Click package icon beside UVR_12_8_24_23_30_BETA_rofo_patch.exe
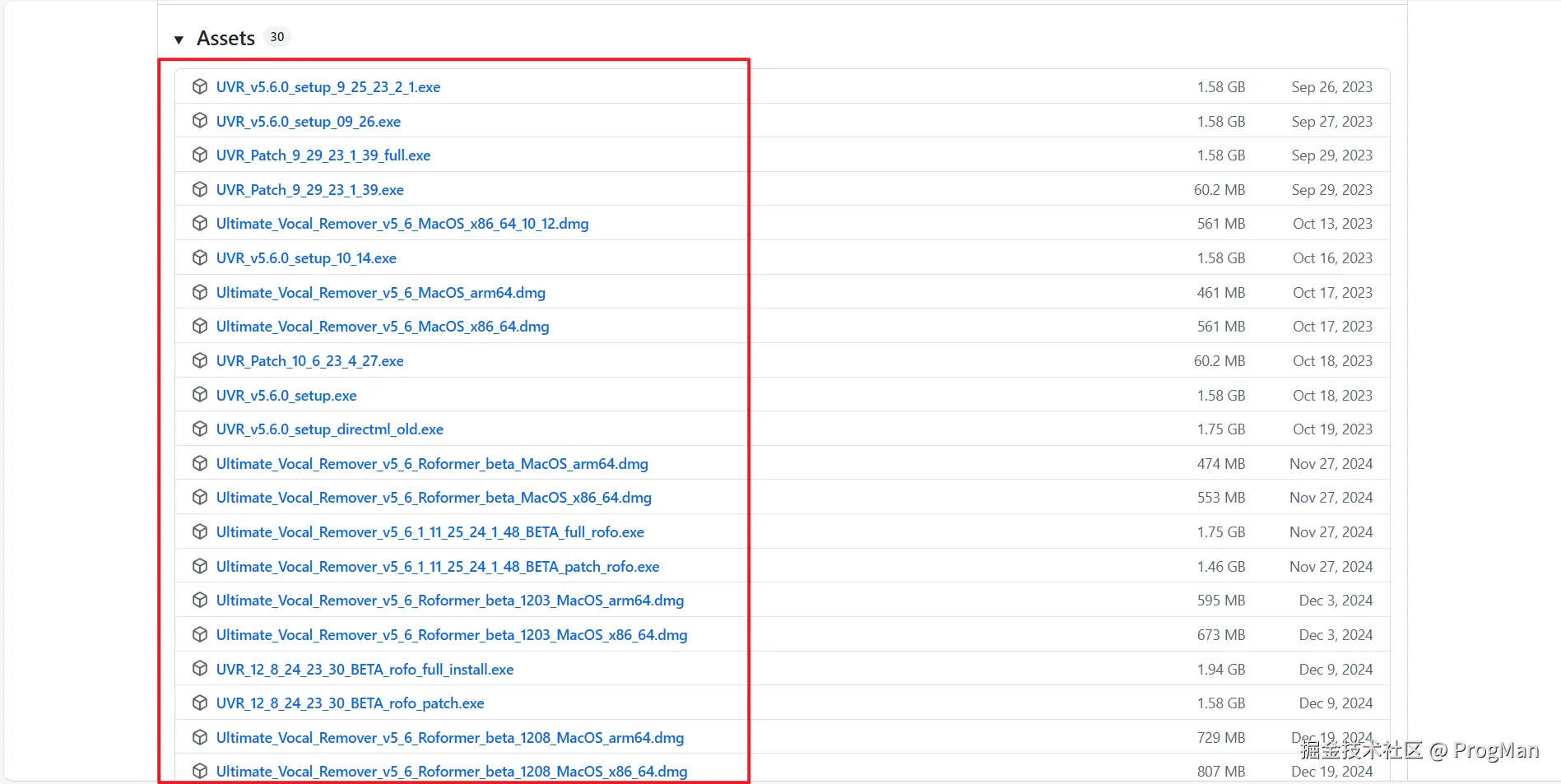The image size is (1561, 784). [200, 703]
